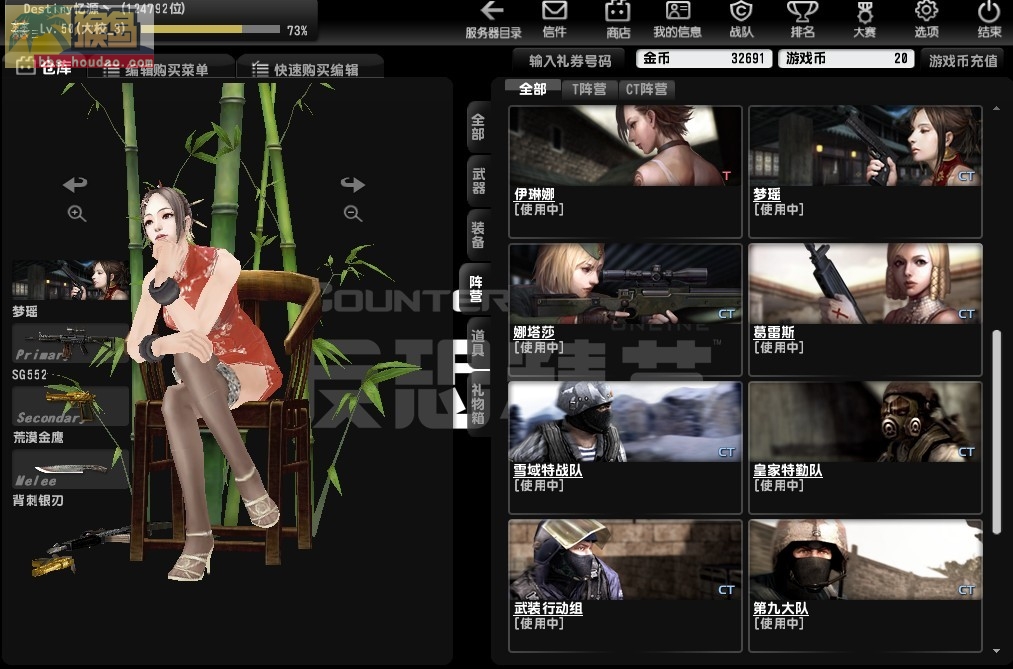This screenshot has height=669, width=1013.
Task: Open the 信件 mail icon
Action: [x=554, y=20]
